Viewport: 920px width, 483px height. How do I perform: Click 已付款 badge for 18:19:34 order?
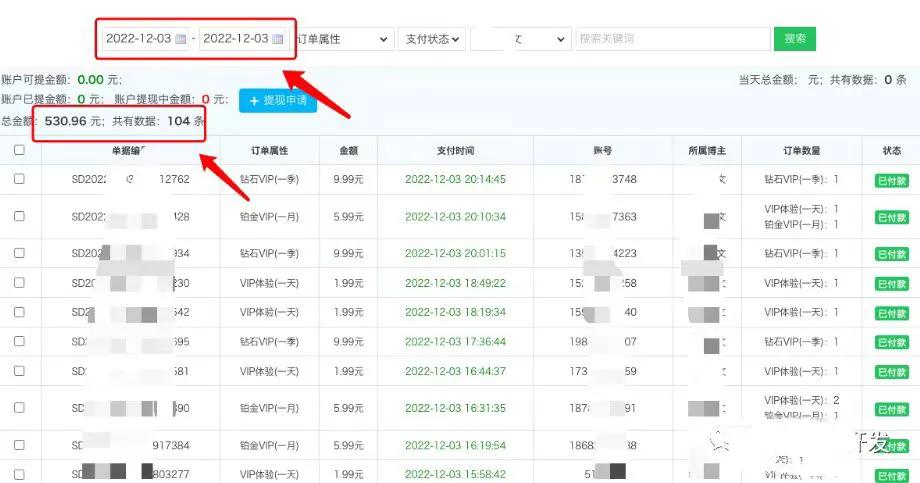coord(892,313)
